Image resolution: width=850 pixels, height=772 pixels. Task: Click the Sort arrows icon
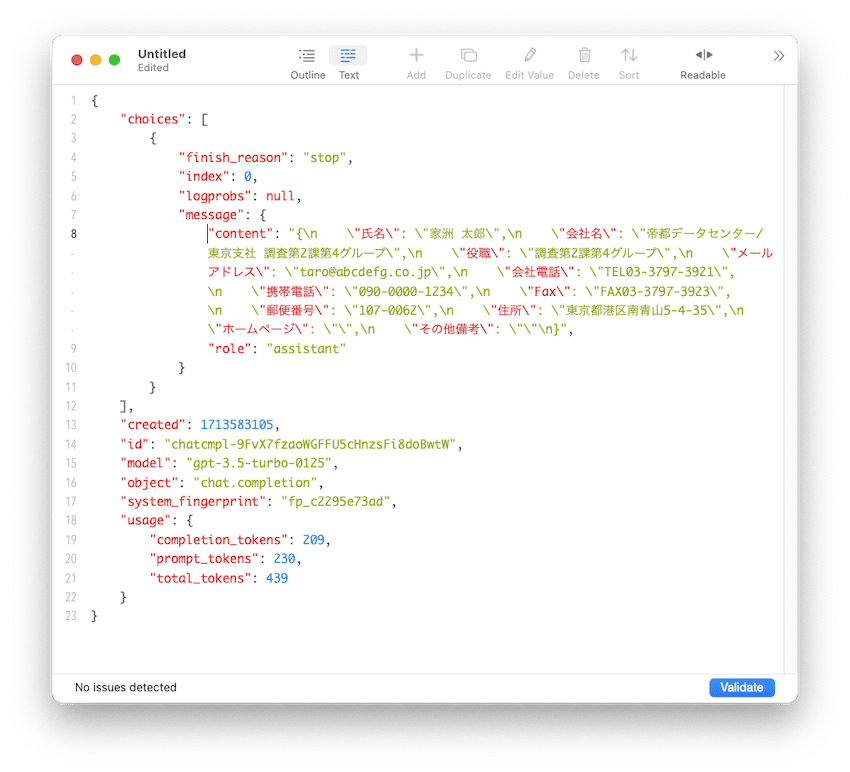pyautogui.click(x=629, y=55)
